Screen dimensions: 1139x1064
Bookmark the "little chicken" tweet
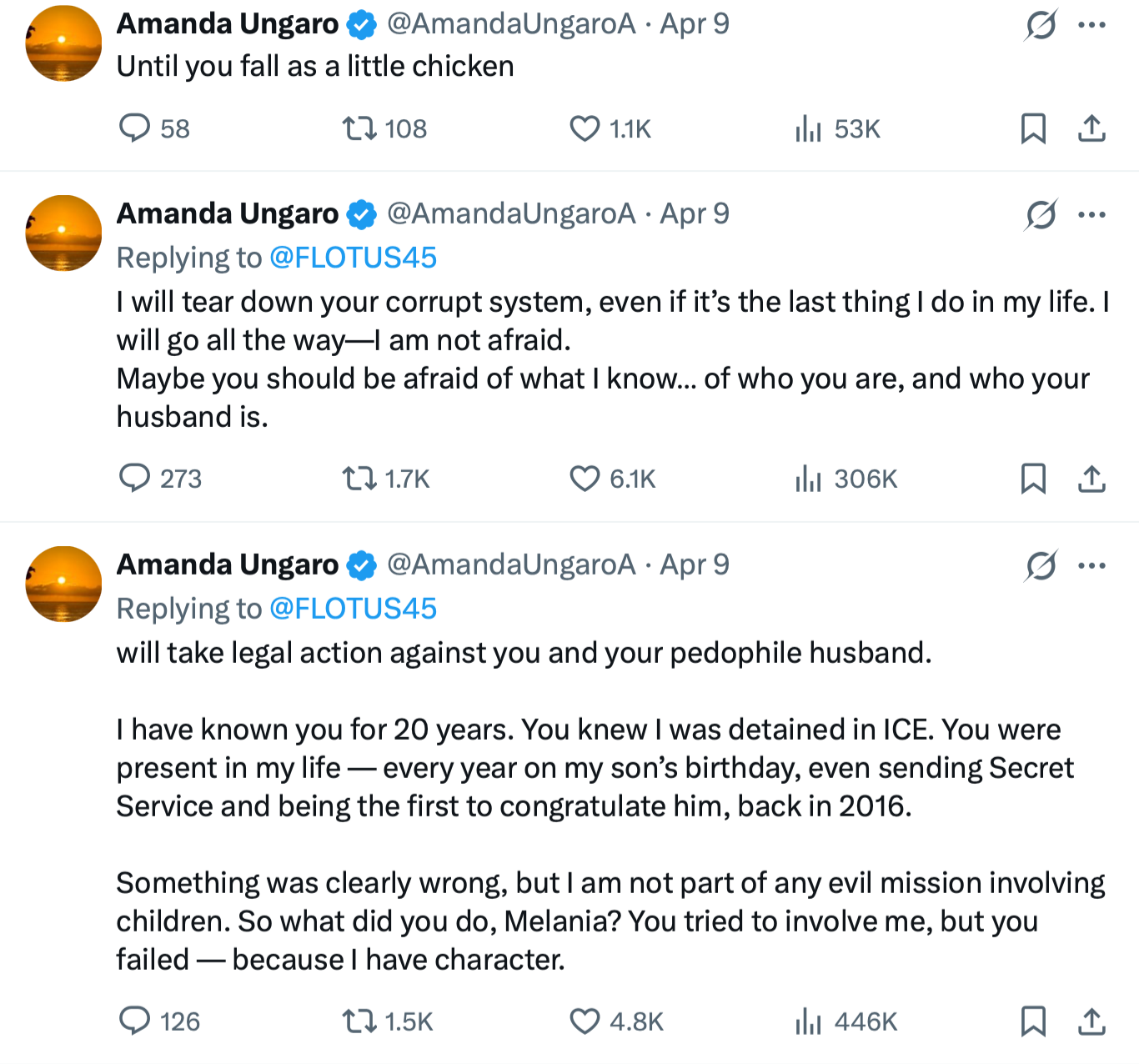(1033, 128)
